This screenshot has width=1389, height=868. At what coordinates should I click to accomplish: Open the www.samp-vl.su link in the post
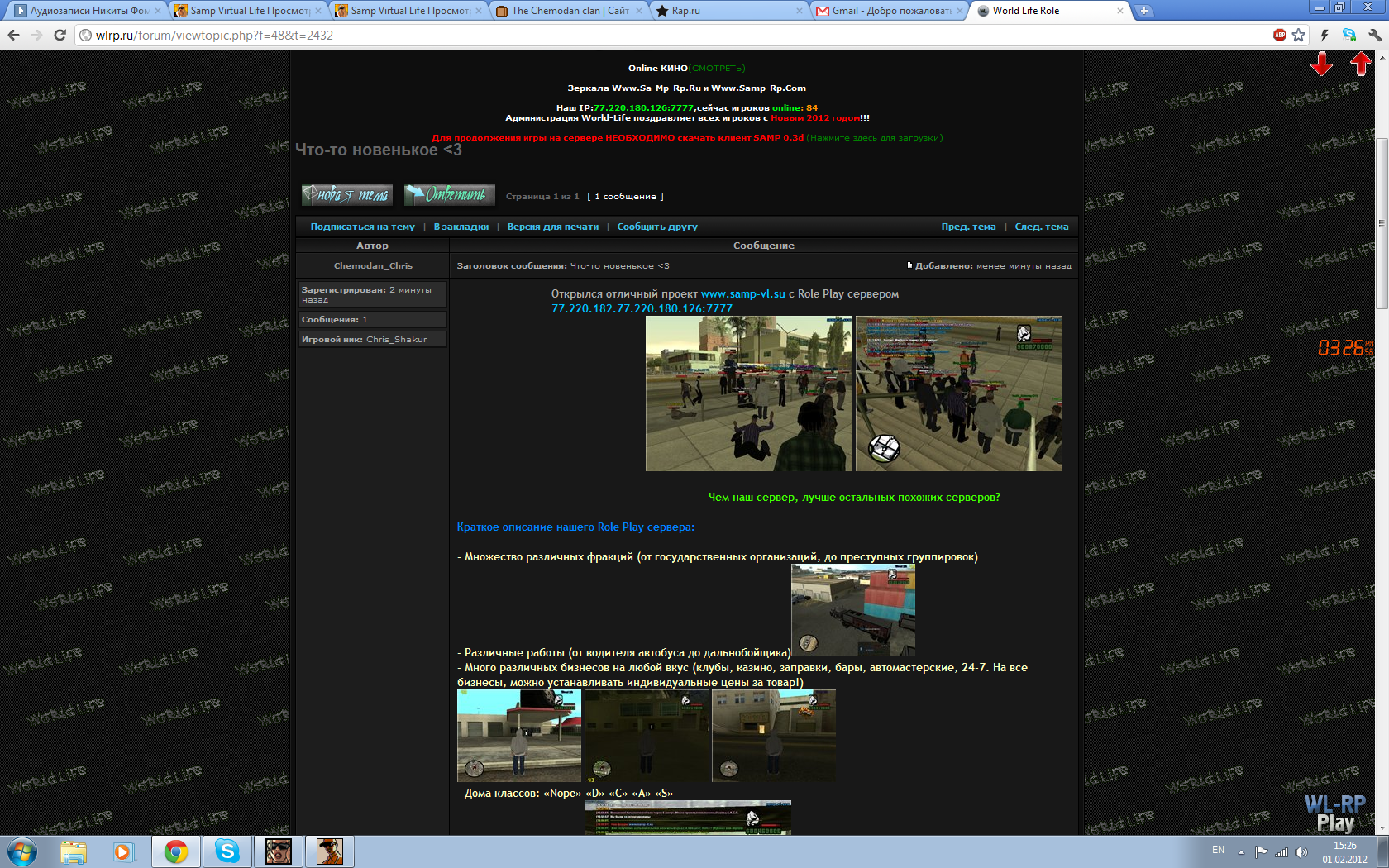[x=743, y=293]
